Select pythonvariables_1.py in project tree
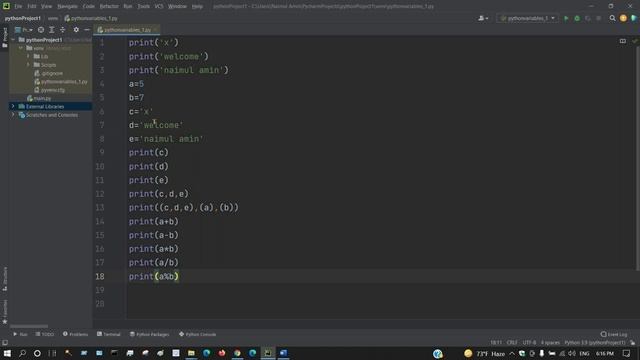The height and width of the screenshot is (360, 640). [61, 82]
